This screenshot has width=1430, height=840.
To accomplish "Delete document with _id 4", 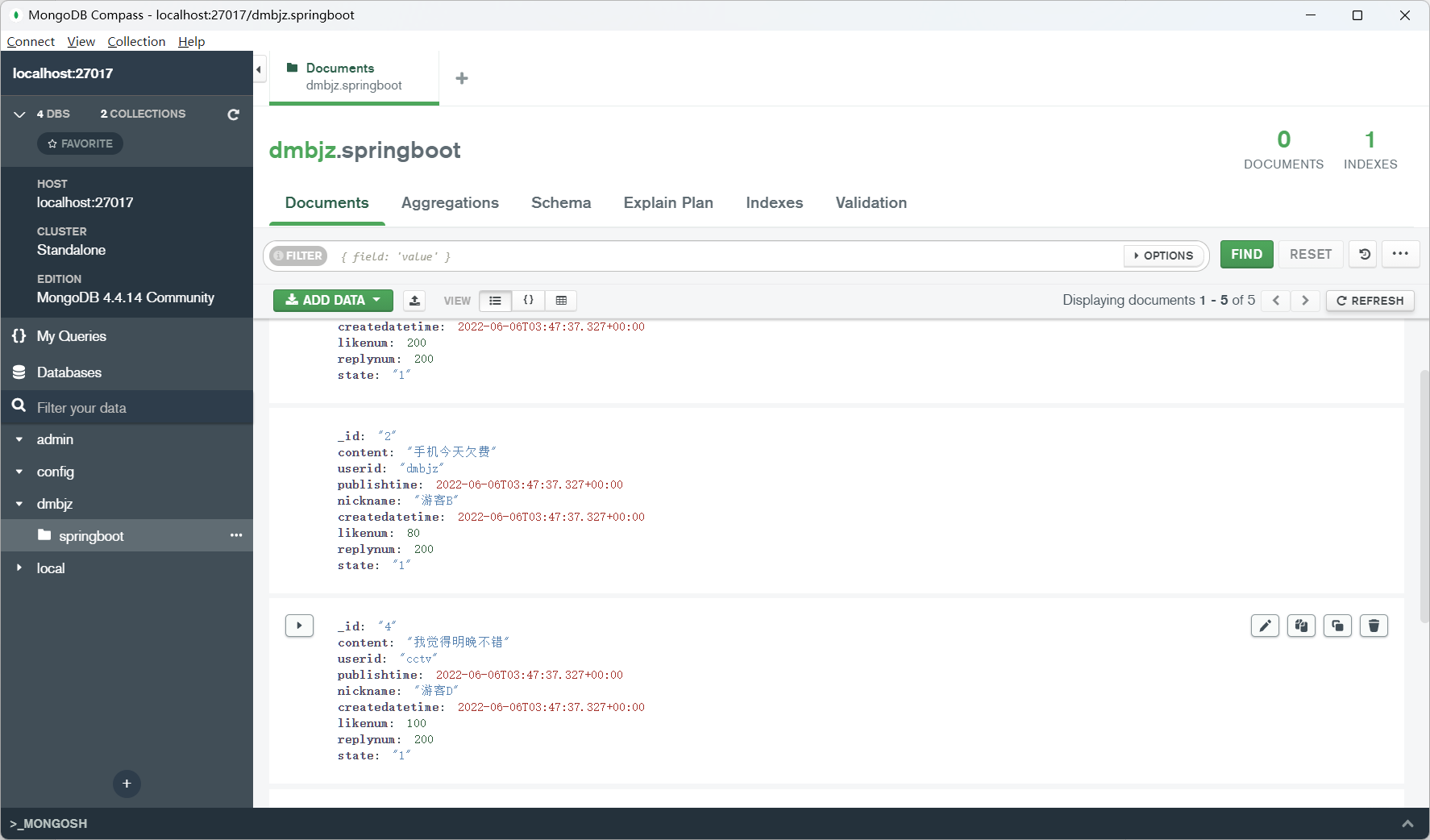I will (x=1374, y=626).
